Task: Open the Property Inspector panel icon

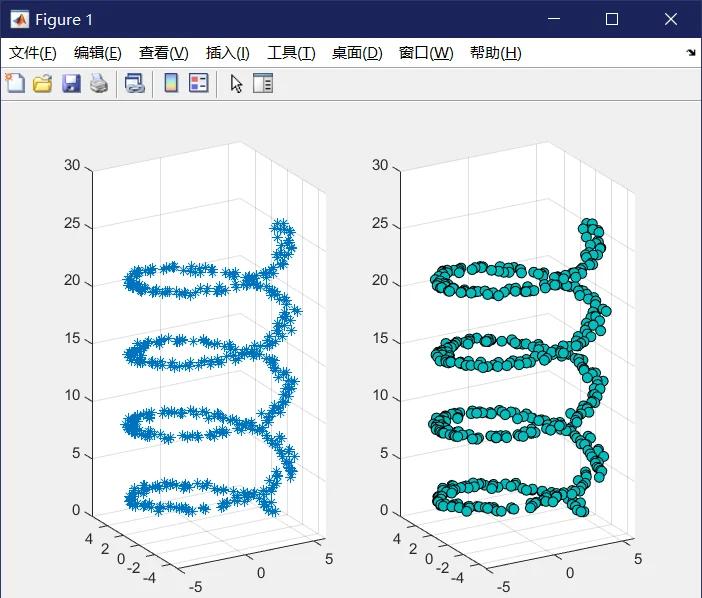Action: (263, 84)
